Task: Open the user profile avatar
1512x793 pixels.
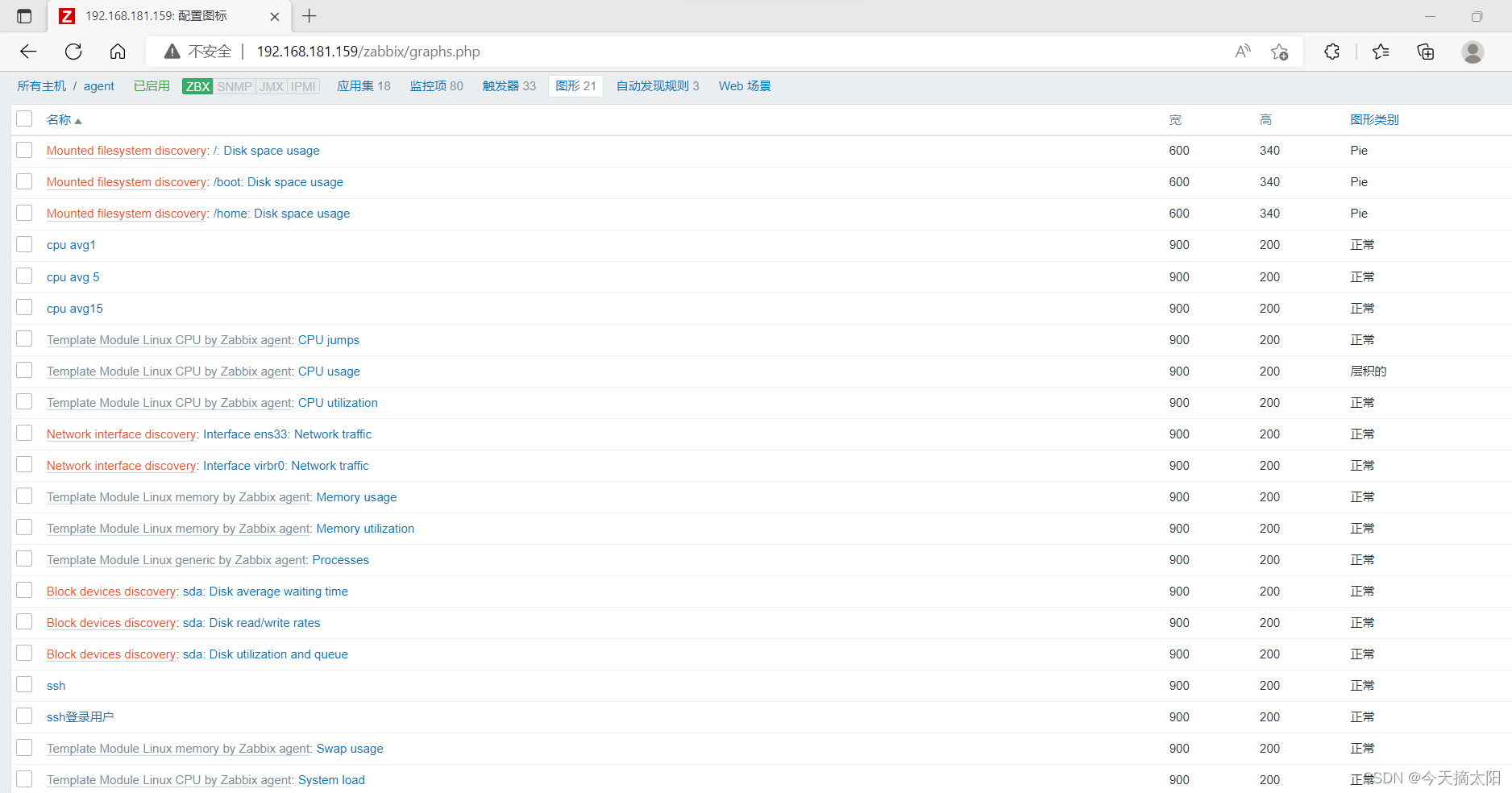Action: [1473, 52]
